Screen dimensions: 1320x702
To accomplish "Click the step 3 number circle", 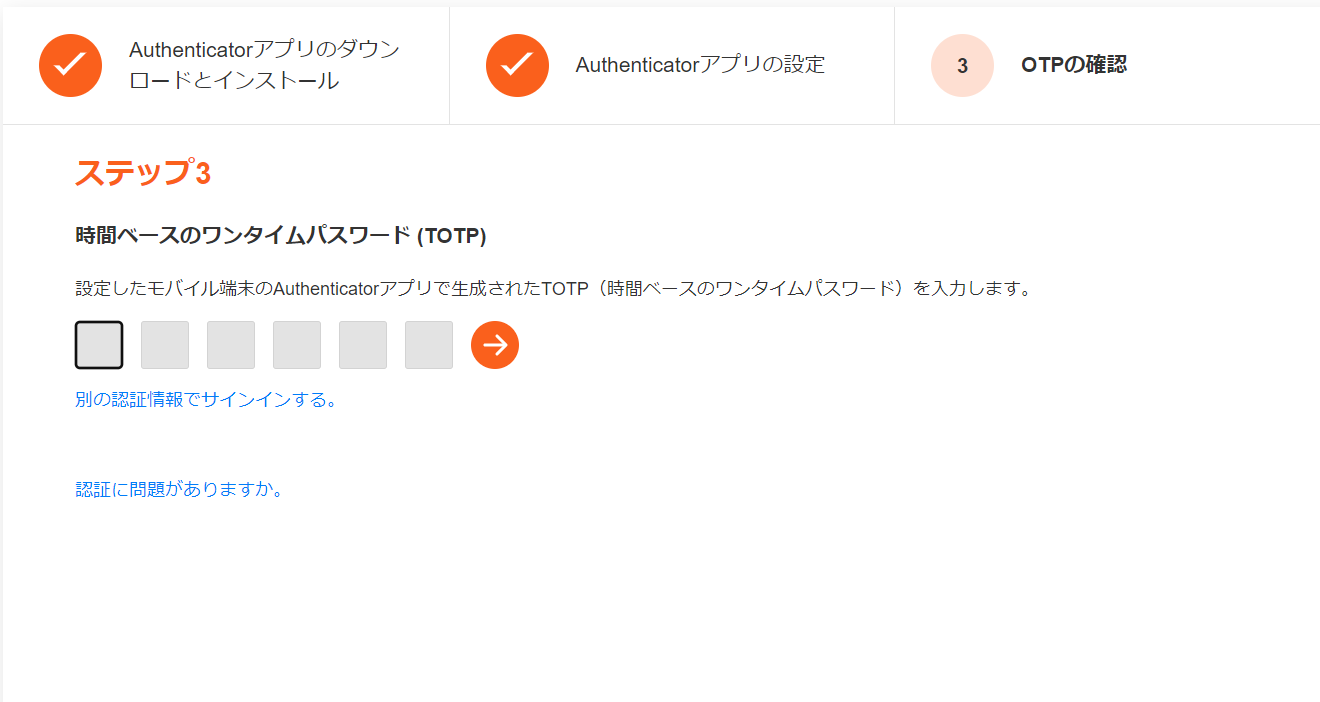I will pyautogui.click(x=962, y=65).
